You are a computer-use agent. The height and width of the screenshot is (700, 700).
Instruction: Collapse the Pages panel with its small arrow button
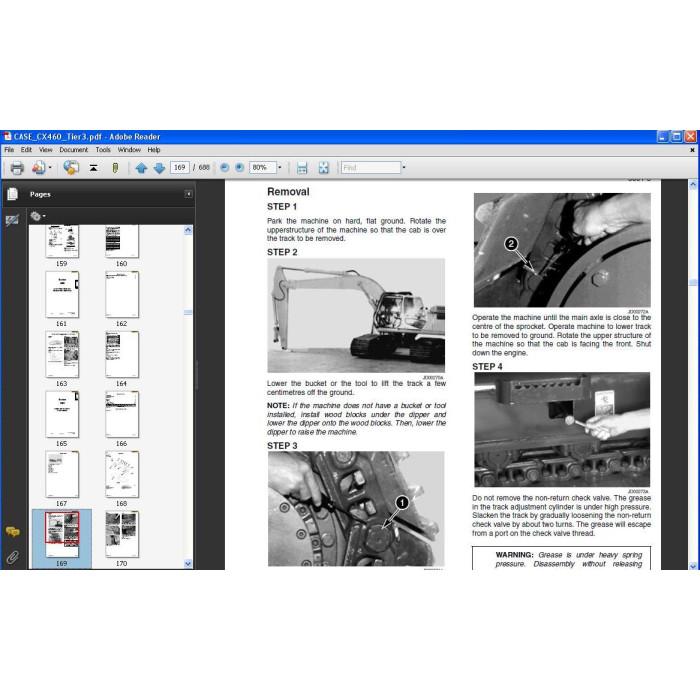click(188, 194)
